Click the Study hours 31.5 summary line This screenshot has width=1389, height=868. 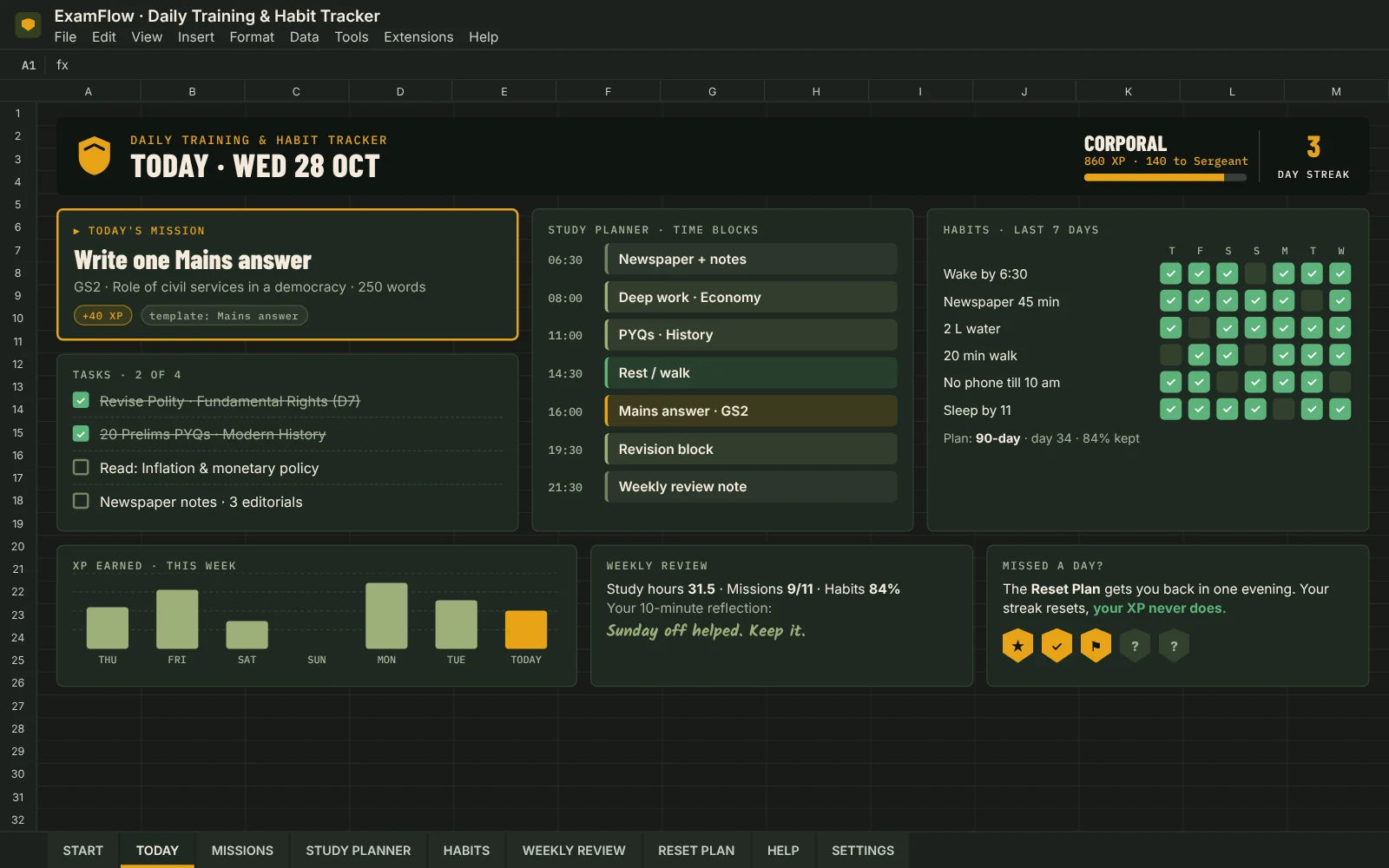coord(753,589)
